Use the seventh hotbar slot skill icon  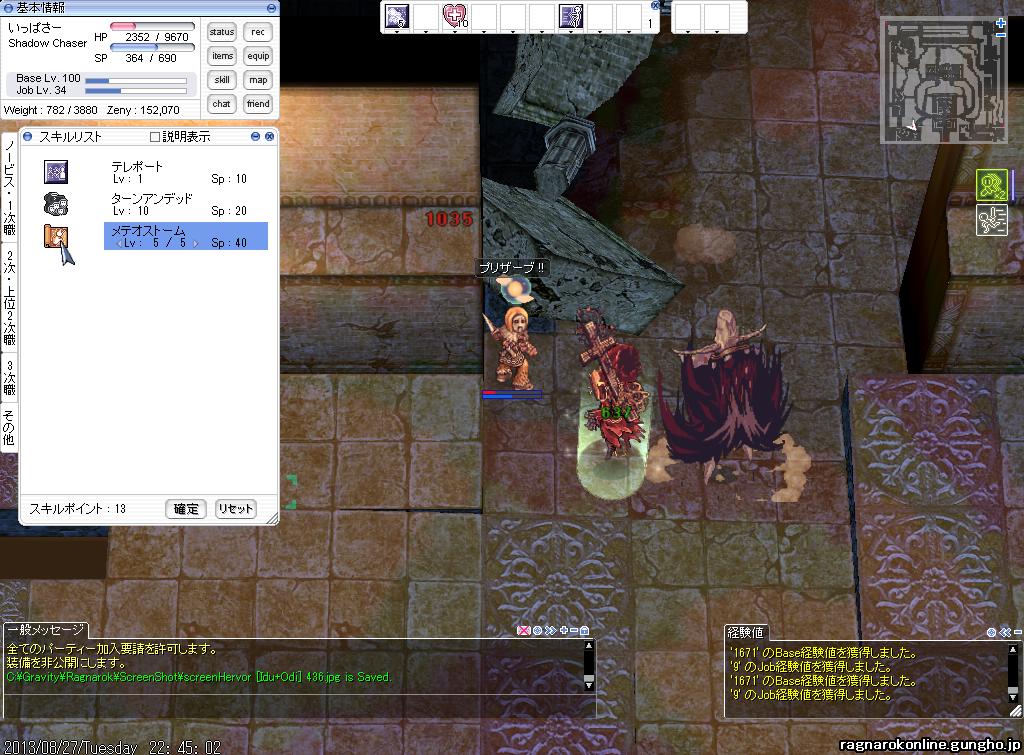571,16
